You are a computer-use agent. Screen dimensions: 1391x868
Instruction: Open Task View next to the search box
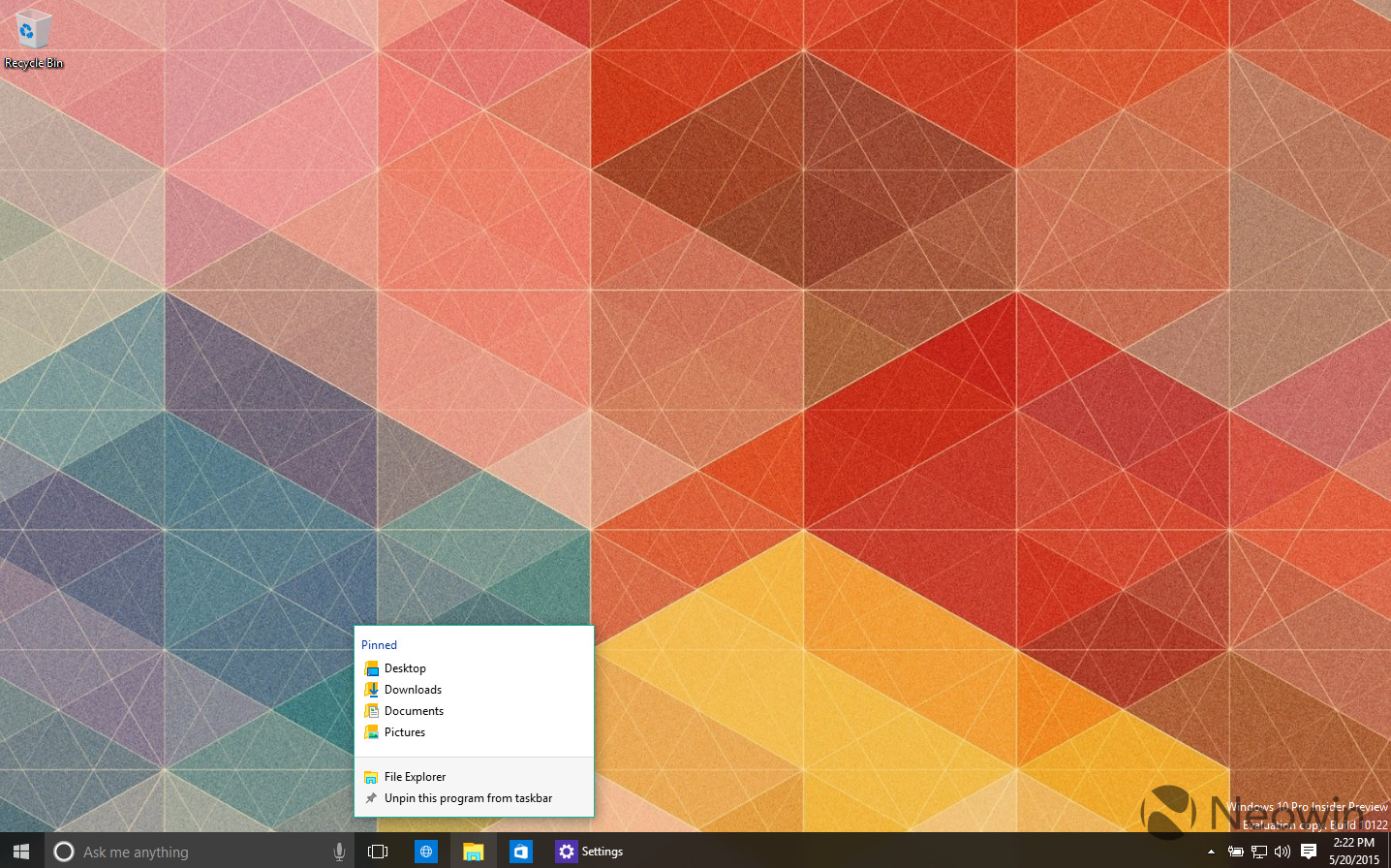(x=377, y=851)
